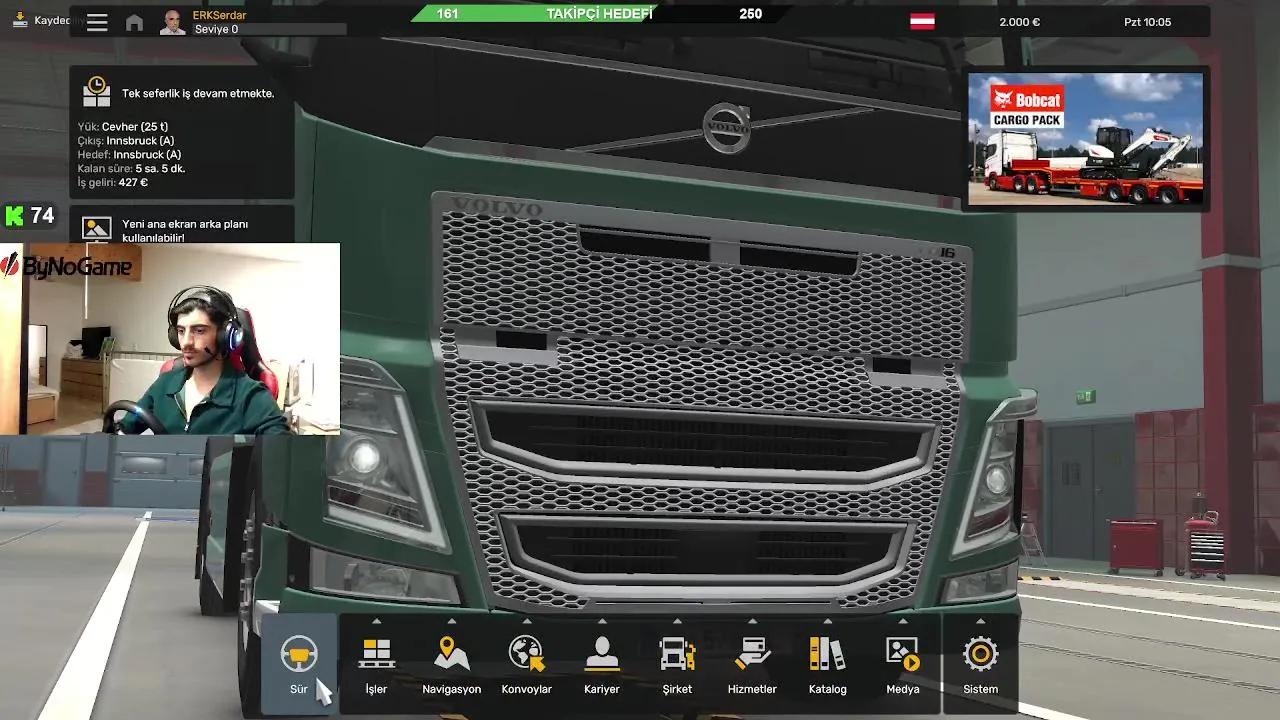The height and width of the screenshot is (720, 1280).
Task: Click the green K overlay badge
Action: (x=15, y=215)
